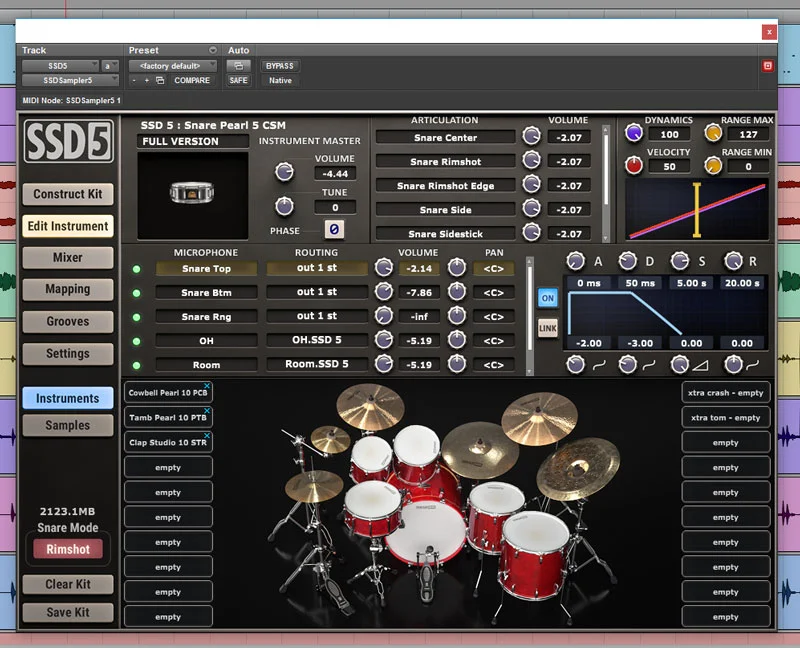Click the preset copy settings icon

pyautogui.click(x=160, y=80)
